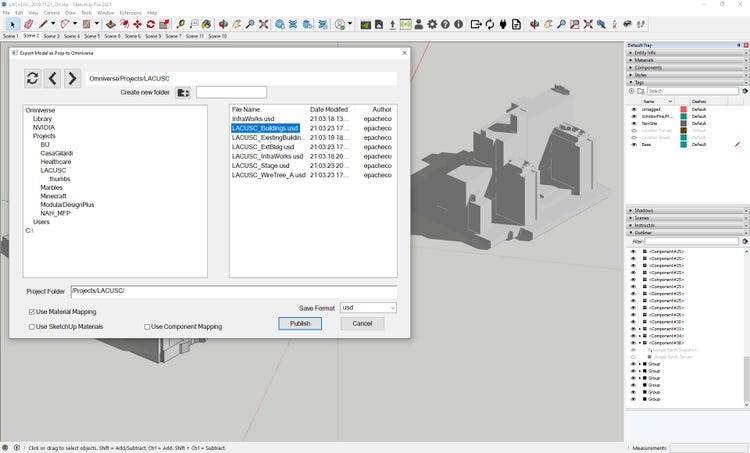Open the Extensions menu
750x453 pixels.
click(129, 13)
